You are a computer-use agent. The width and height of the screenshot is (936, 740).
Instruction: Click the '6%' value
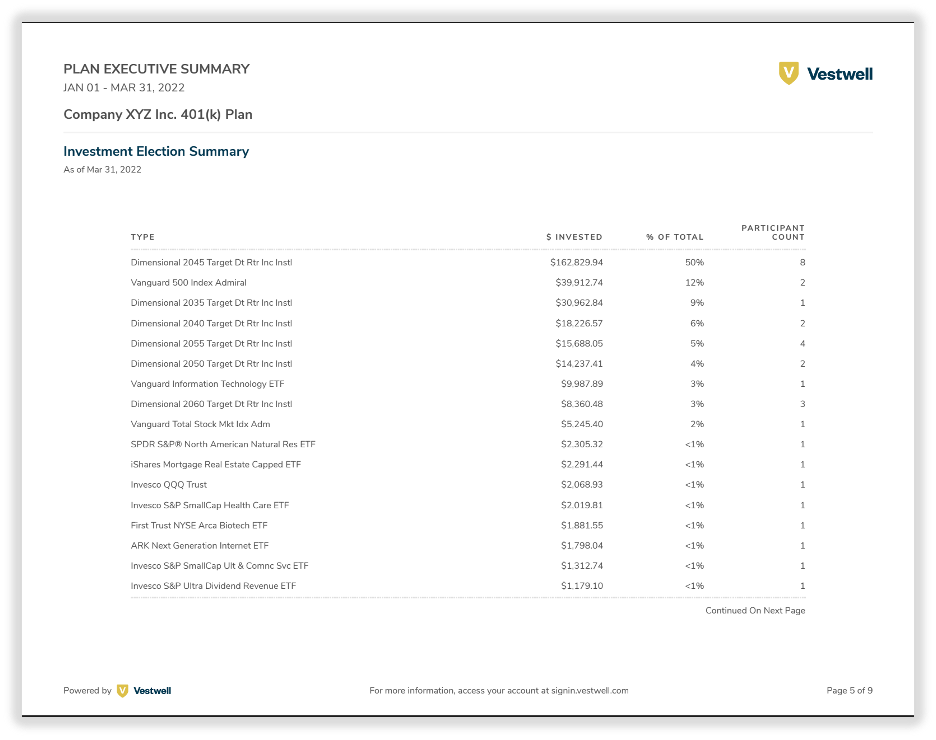point(697,323)
